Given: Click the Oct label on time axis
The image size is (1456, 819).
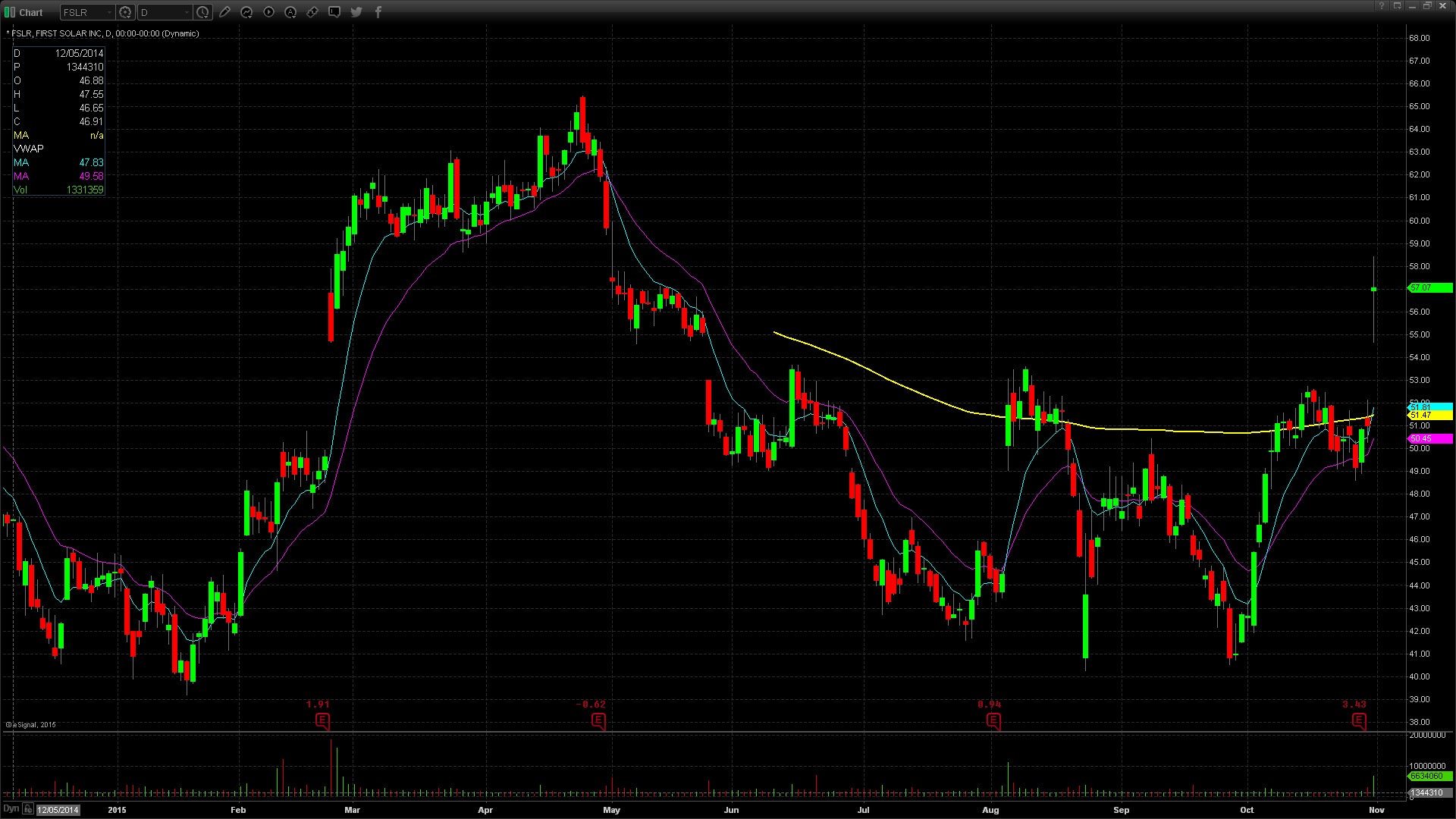Looking at the screenshot, I should pos(1247,810).
